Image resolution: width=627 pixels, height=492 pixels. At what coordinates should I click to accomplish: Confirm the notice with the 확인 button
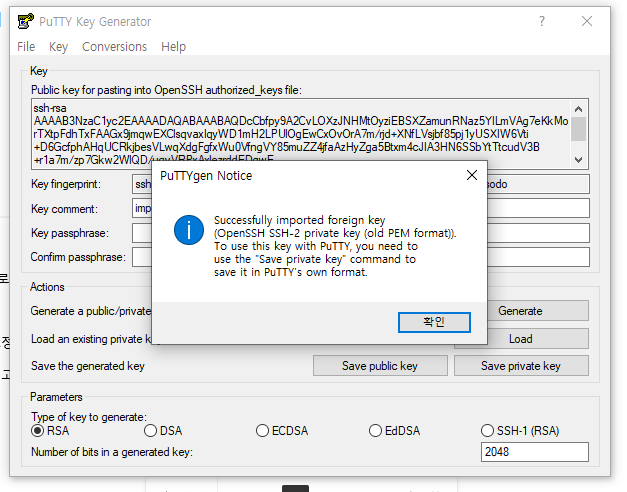(434, 322)
